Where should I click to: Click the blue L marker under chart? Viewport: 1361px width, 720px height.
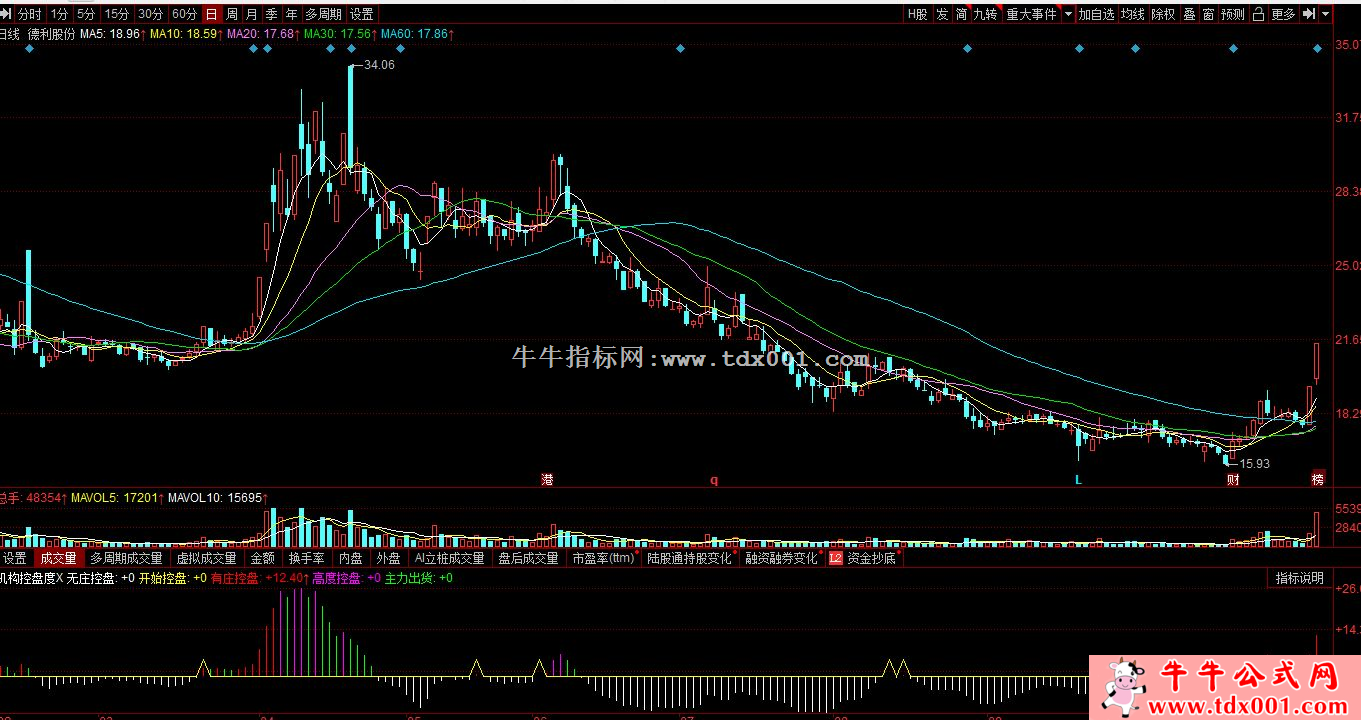[1078, 480]
